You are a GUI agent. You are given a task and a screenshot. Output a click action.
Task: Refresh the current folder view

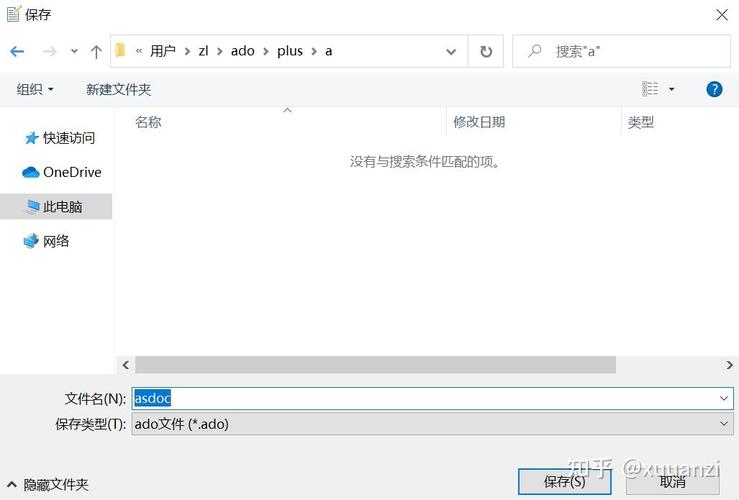click(486, 51)
